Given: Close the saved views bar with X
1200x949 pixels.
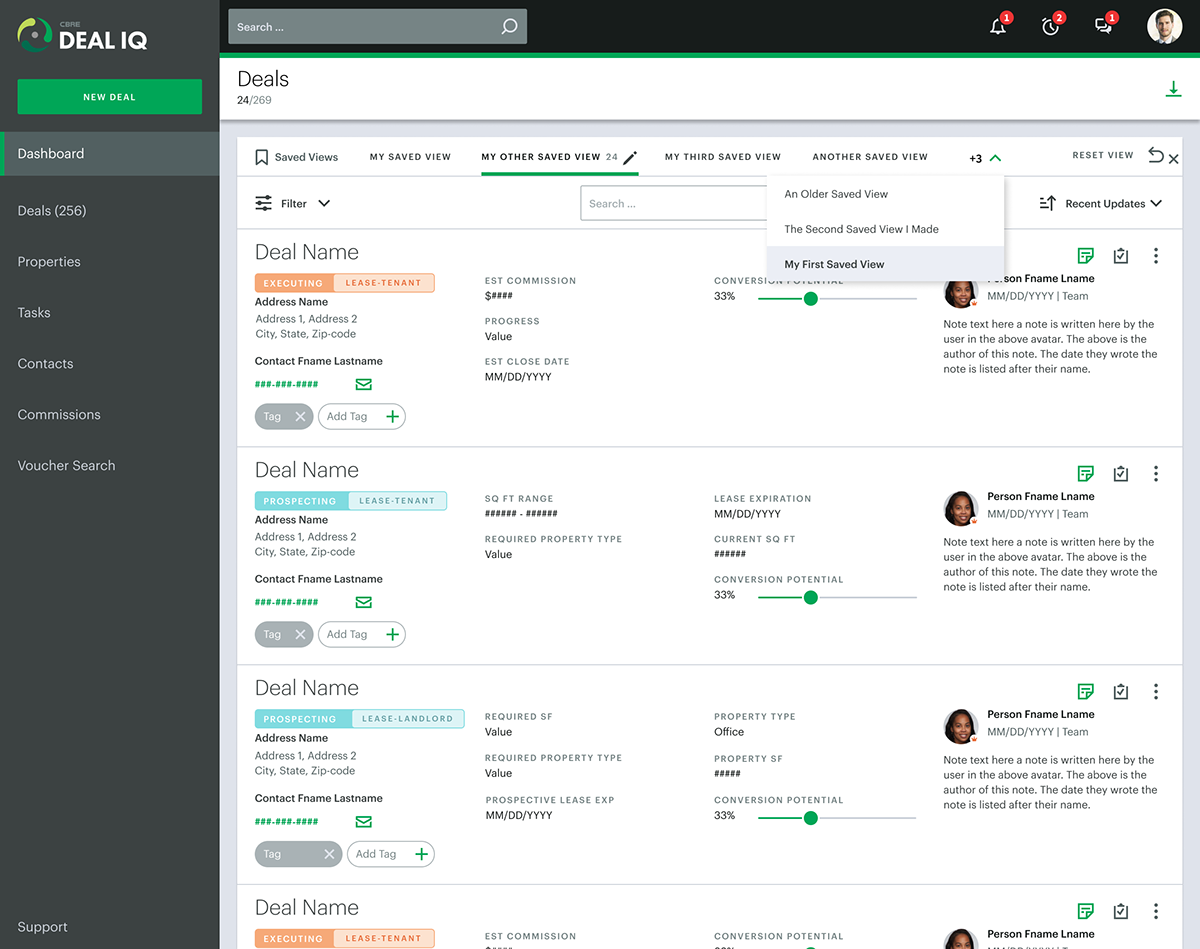Looking at the screenshot, I should [1174, 159].
